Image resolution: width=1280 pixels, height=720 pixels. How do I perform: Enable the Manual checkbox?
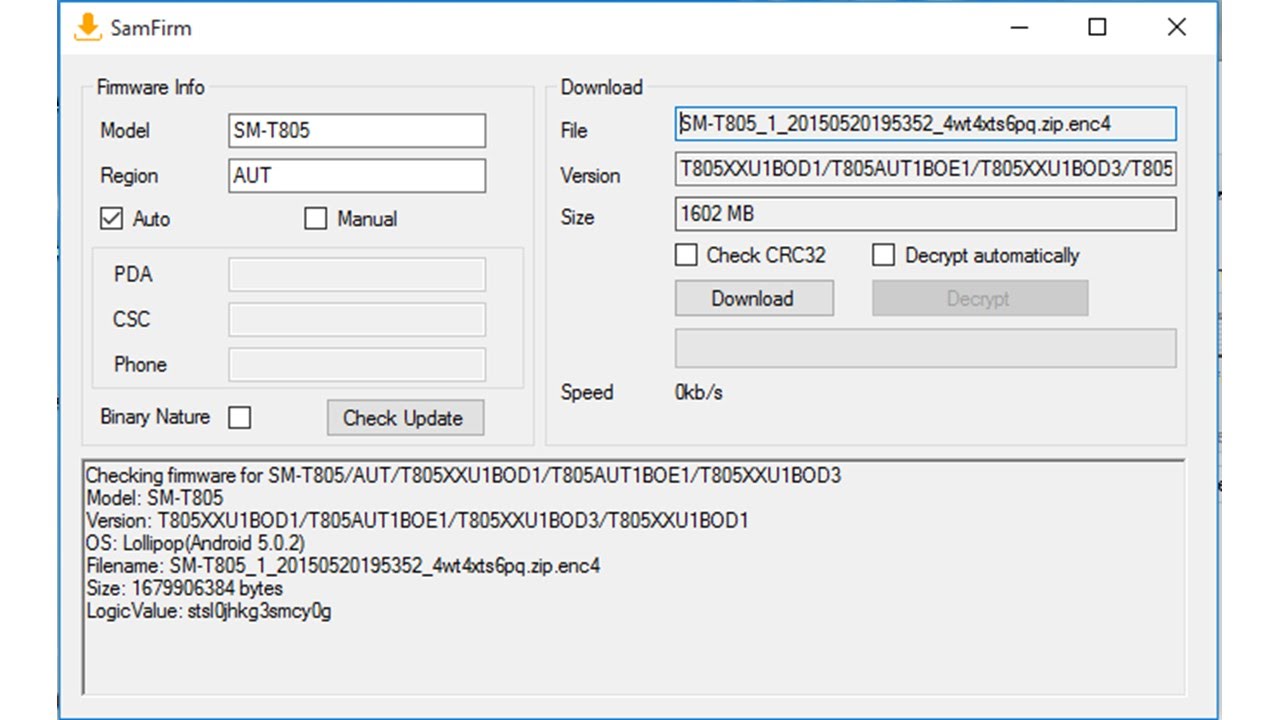click(x=316, y=219)
